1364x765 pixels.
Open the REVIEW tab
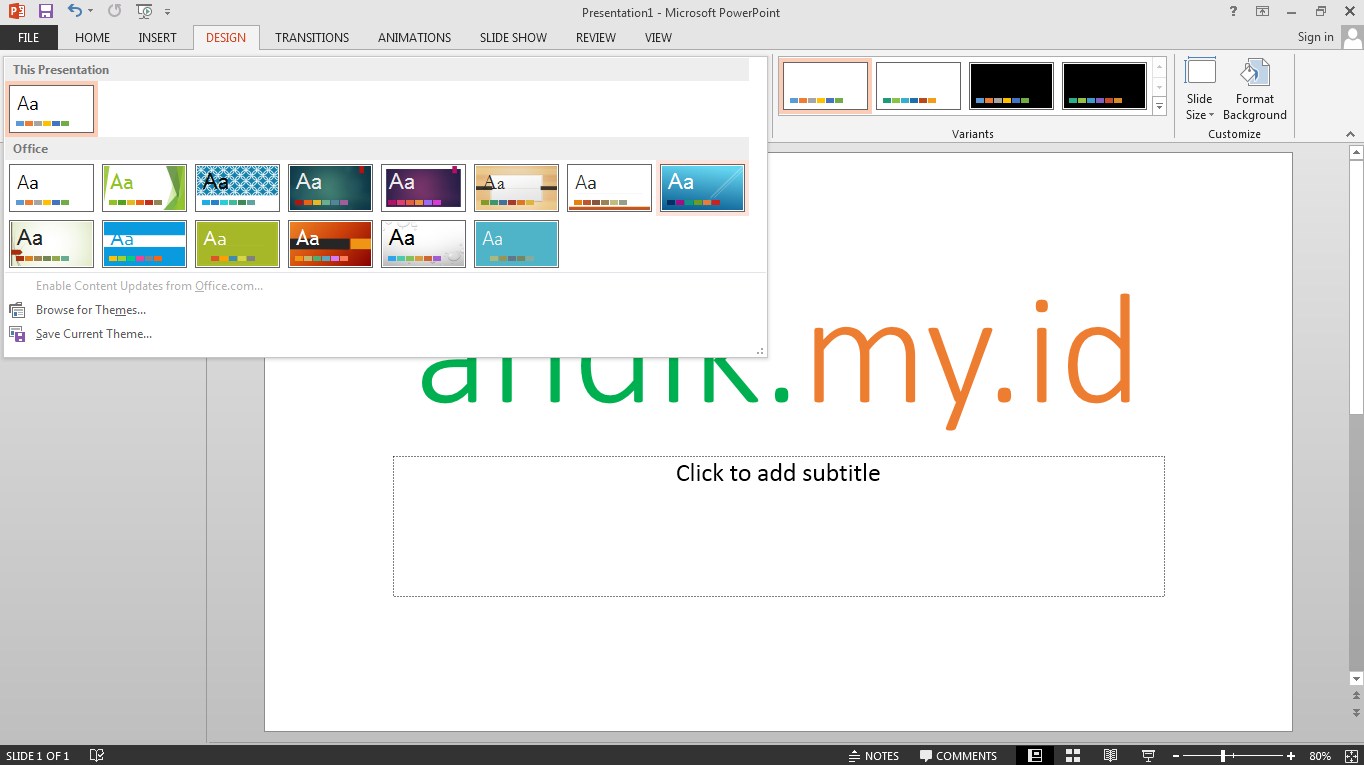pos(596,38)
